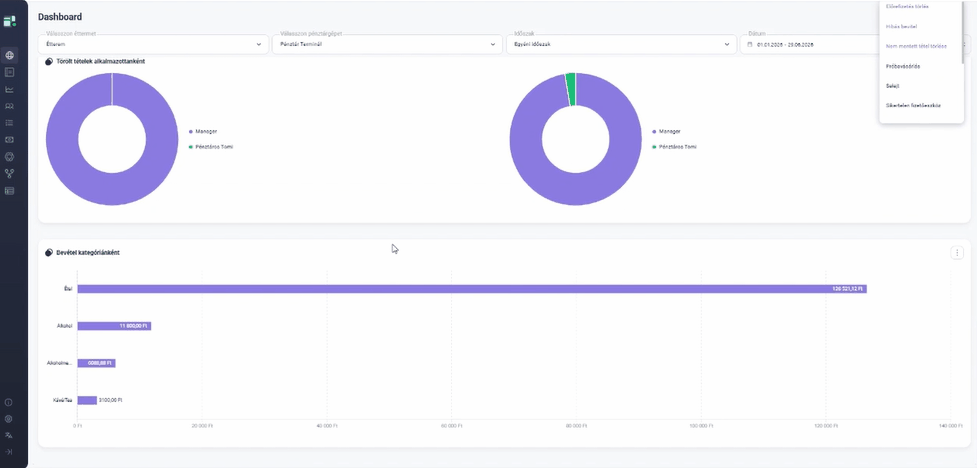Click the branch fork sidebar icon
Viewport: 977px width, 468px height.
tap(9, 173)
